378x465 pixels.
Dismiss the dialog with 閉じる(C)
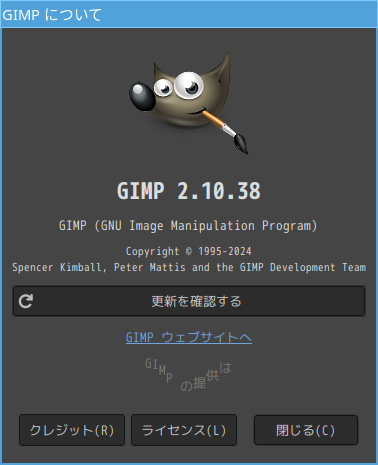pyautogui.click(x=306, y=430)
